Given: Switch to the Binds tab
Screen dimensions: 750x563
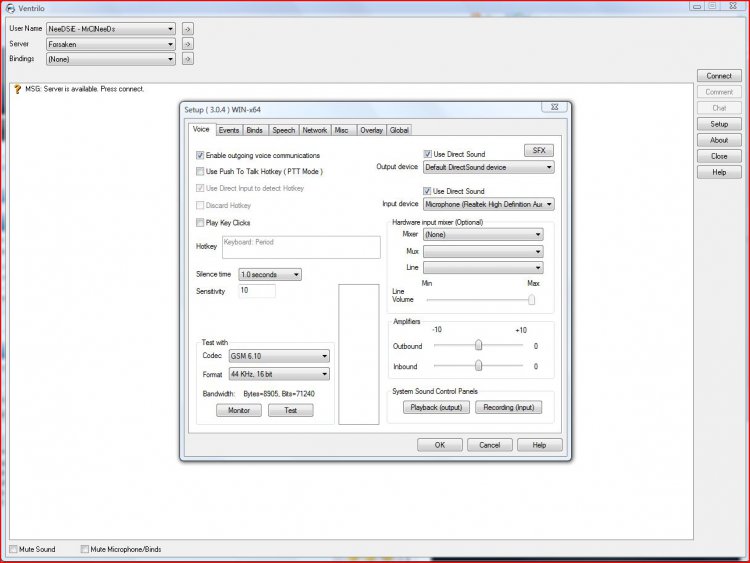Looking at the screenshot, I should 254,130.
